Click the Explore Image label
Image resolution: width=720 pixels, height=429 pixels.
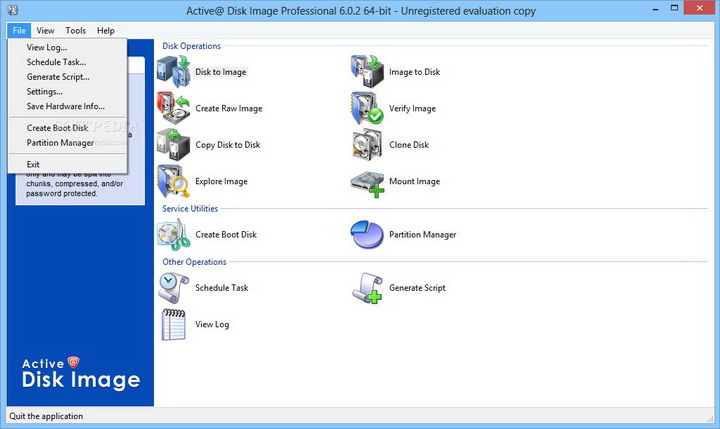[x=221, y=181]
